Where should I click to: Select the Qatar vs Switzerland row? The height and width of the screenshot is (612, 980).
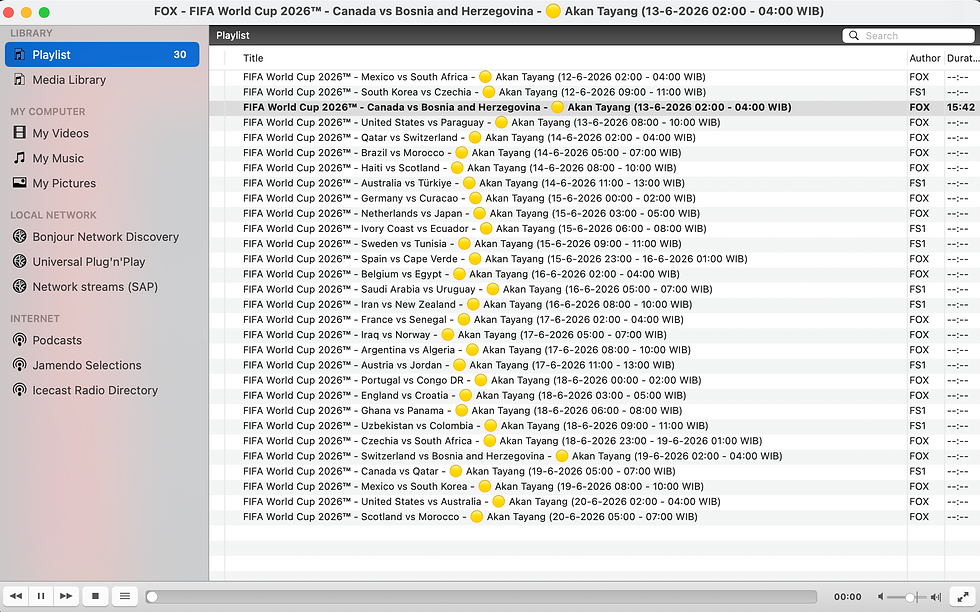(594, 138)
